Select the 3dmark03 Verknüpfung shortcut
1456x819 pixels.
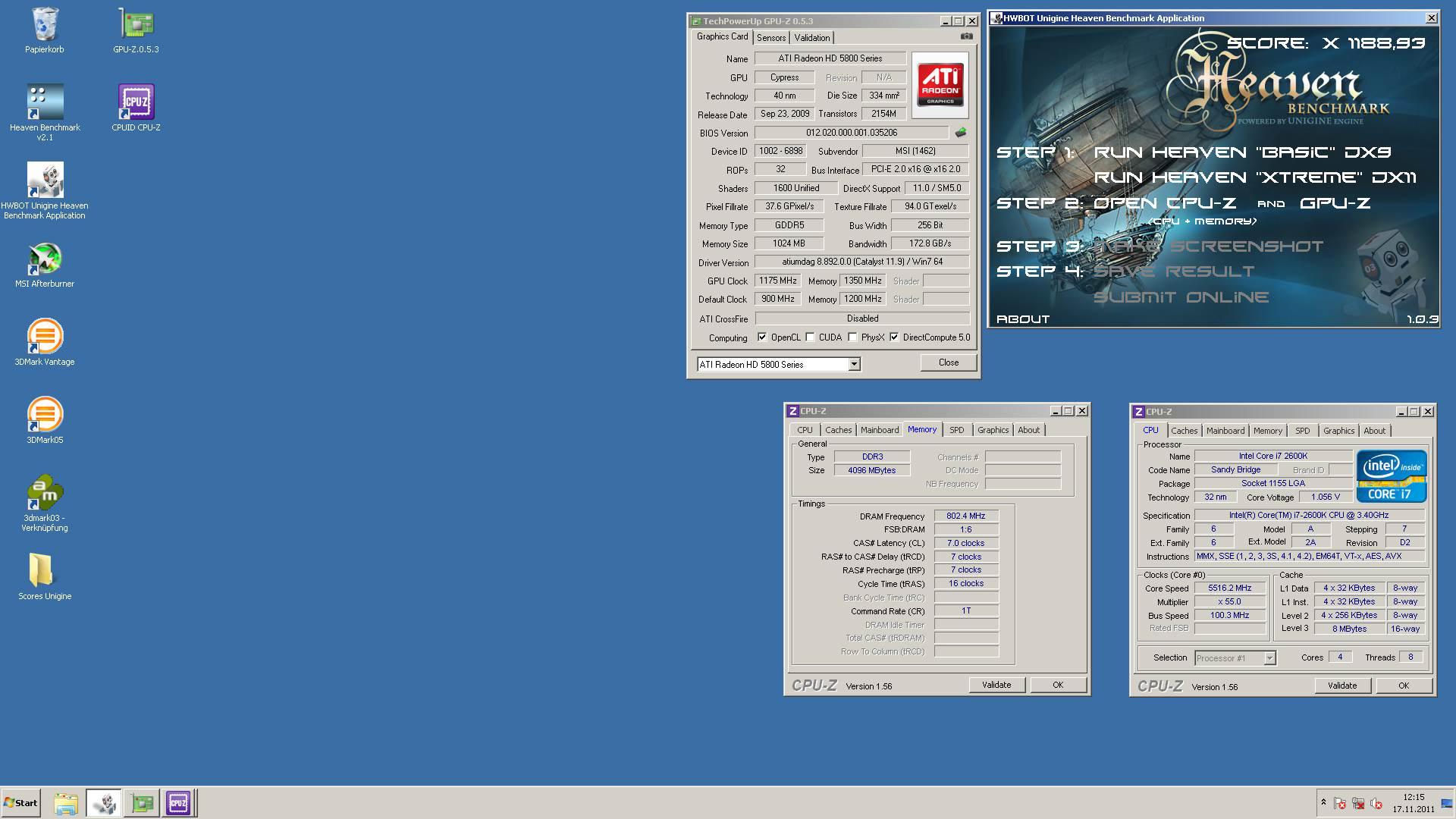point(45,504)
